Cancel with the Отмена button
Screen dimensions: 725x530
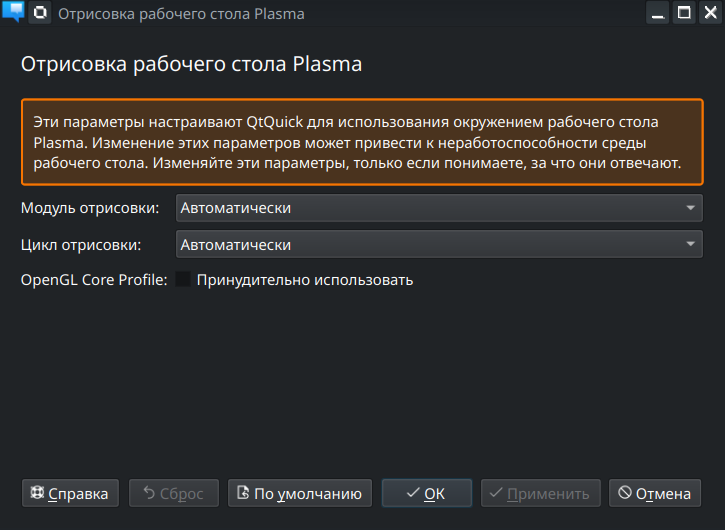pos(655,493)
